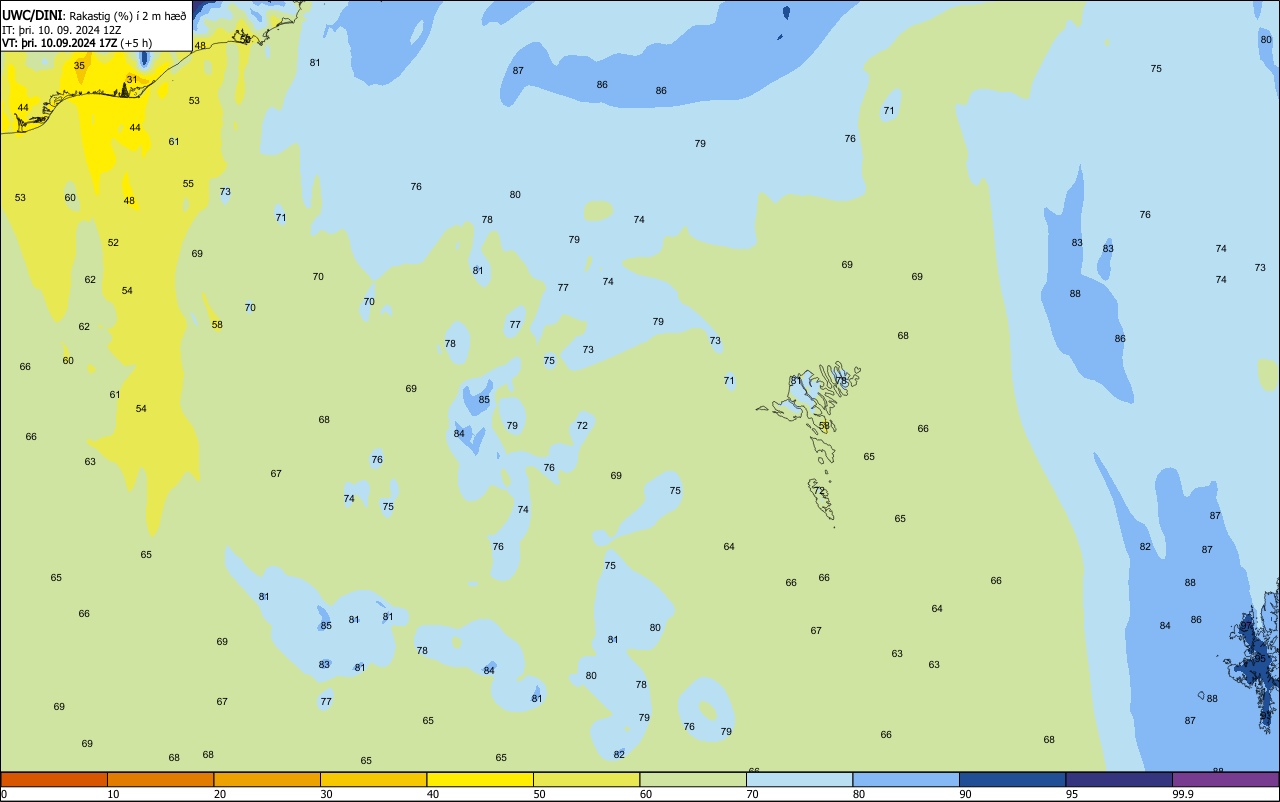Image resolution: width=1280 pixels, height=802 pixels.
Task: Click the '90' tick label on the color scale
Action: (966, 794)
